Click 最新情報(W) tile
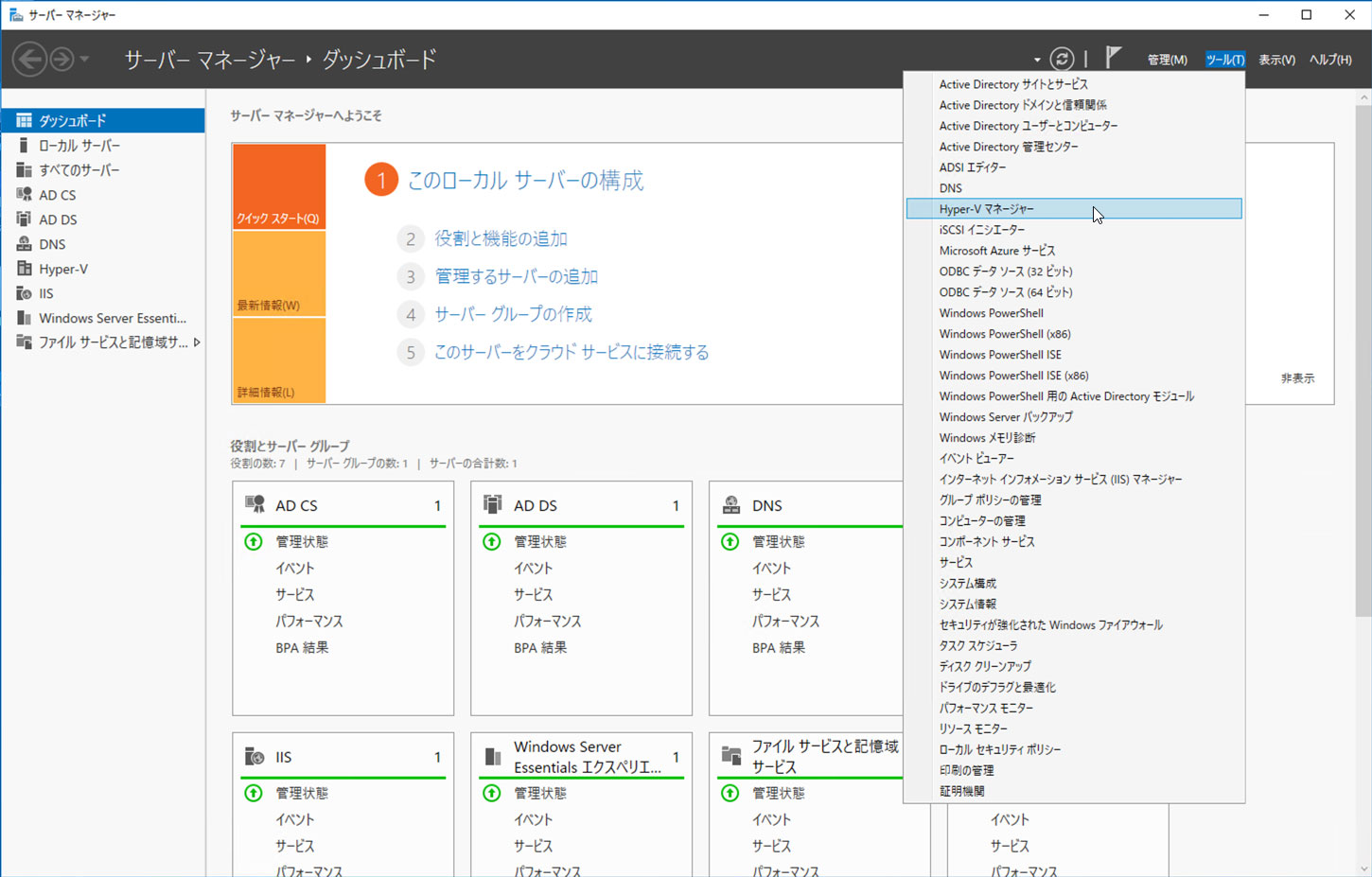This screenshot has width=1372, height=877. [x=279, y=273]
